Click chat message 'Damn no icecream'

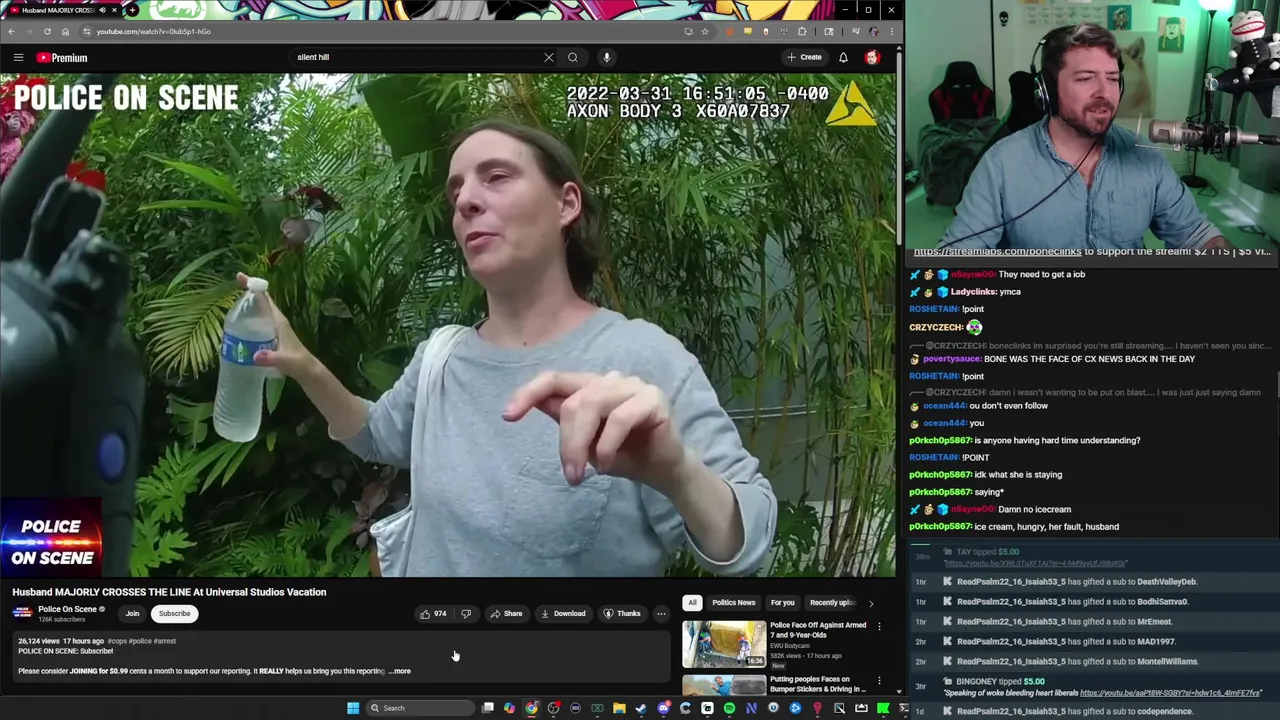click(x=1034, y=509)
